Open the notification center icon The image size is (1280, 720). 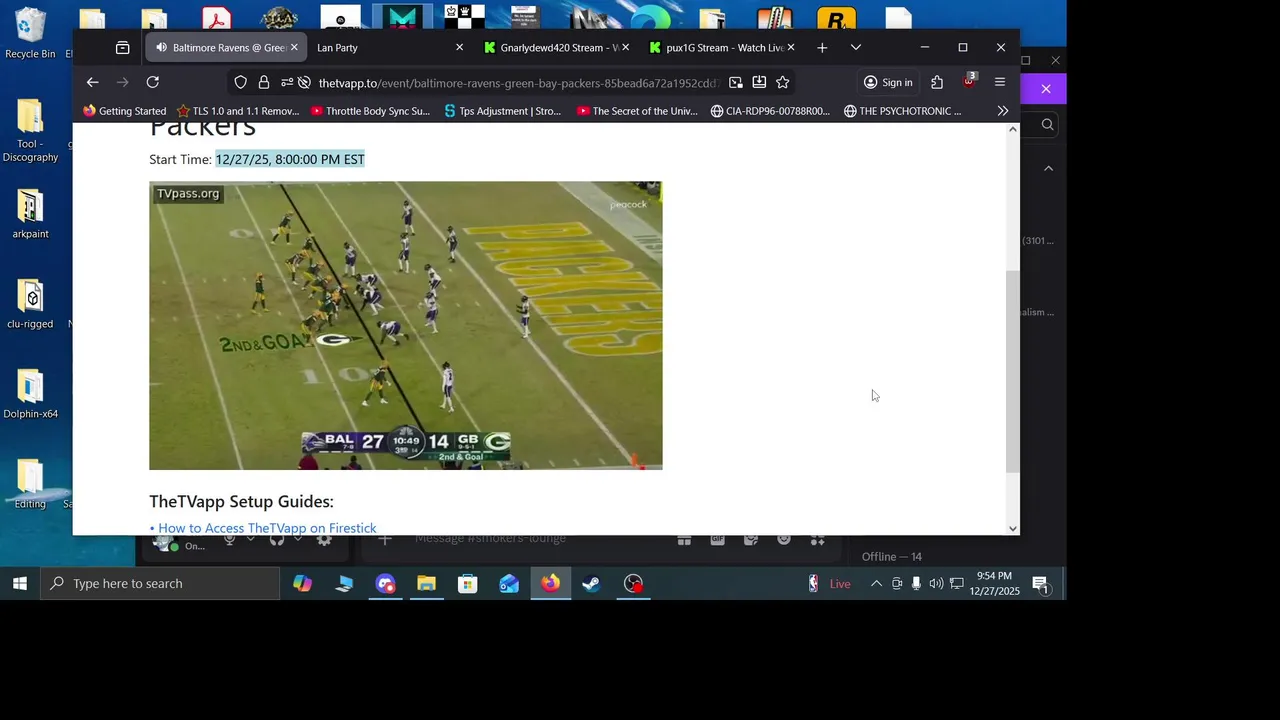point(1040,584)
